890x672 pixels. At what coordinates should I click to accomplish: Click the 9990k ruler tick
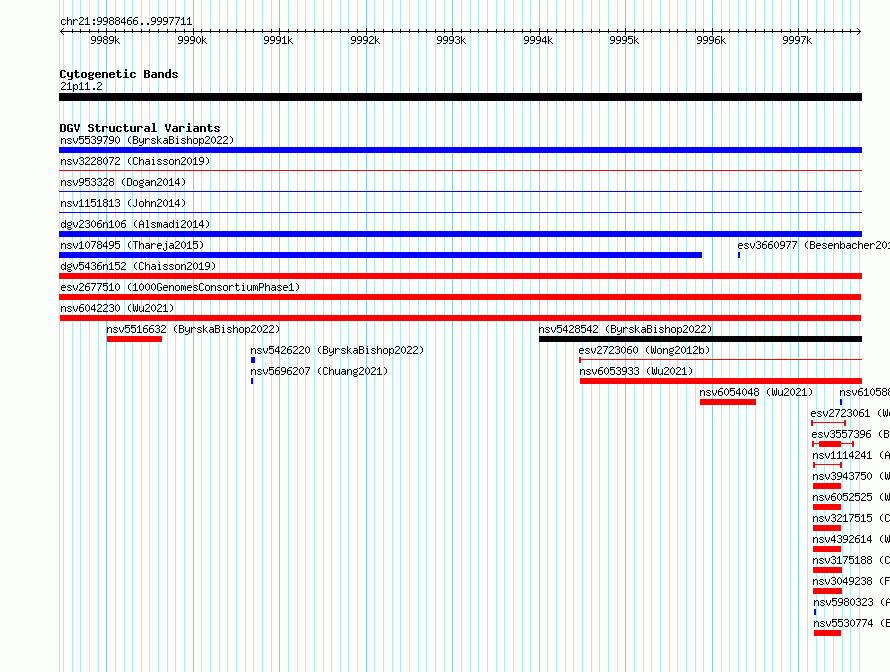[192, 40]
